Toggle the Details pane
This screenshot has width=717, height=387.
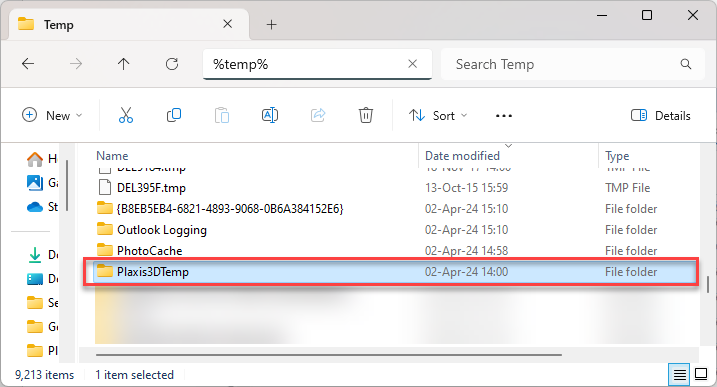[661, 115]
